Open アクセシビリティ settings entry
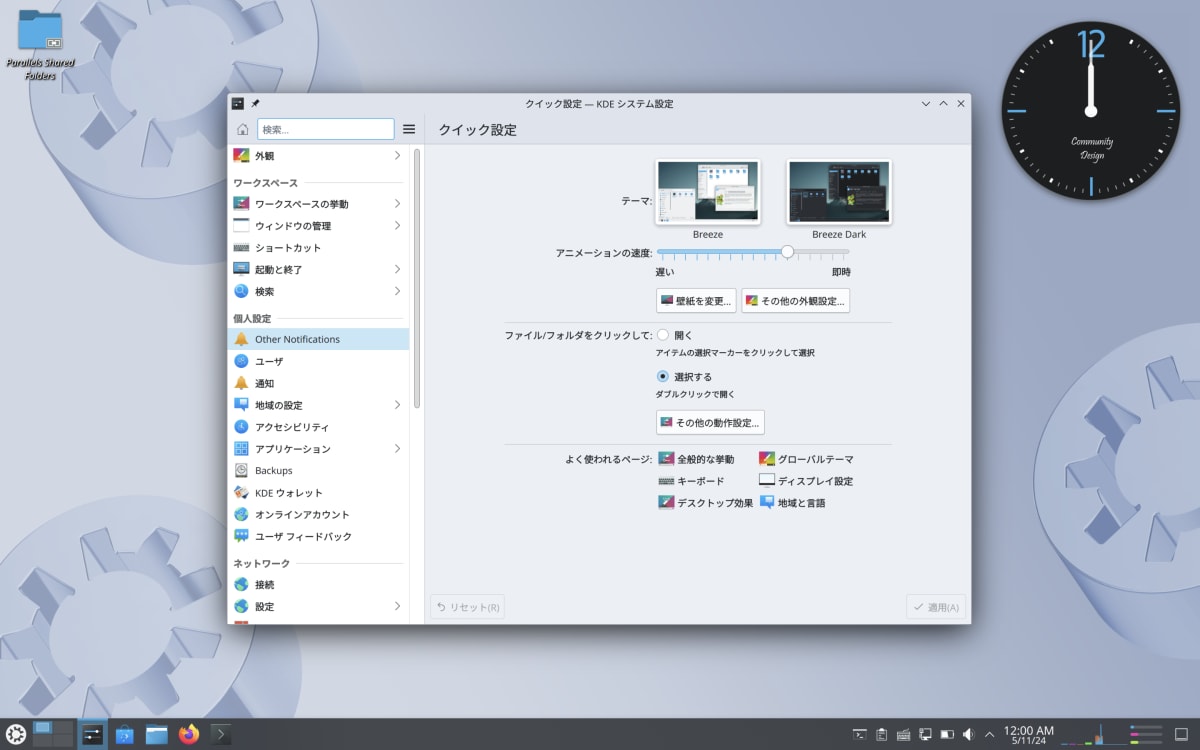This screenshot has height=750, width=1200. coord(318,427)
